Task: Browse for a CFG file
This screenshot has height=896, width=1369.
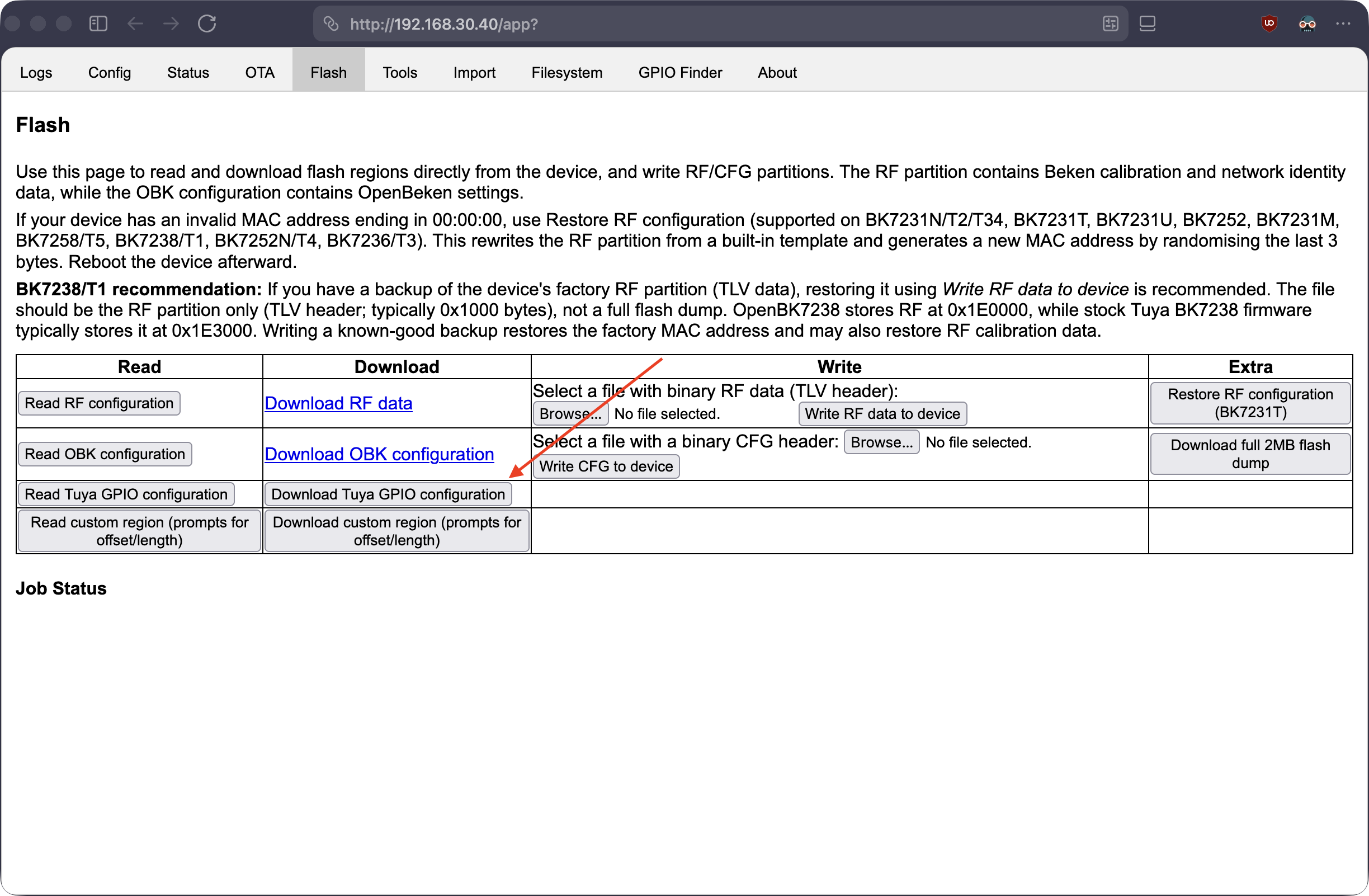Action: point(882,442)
